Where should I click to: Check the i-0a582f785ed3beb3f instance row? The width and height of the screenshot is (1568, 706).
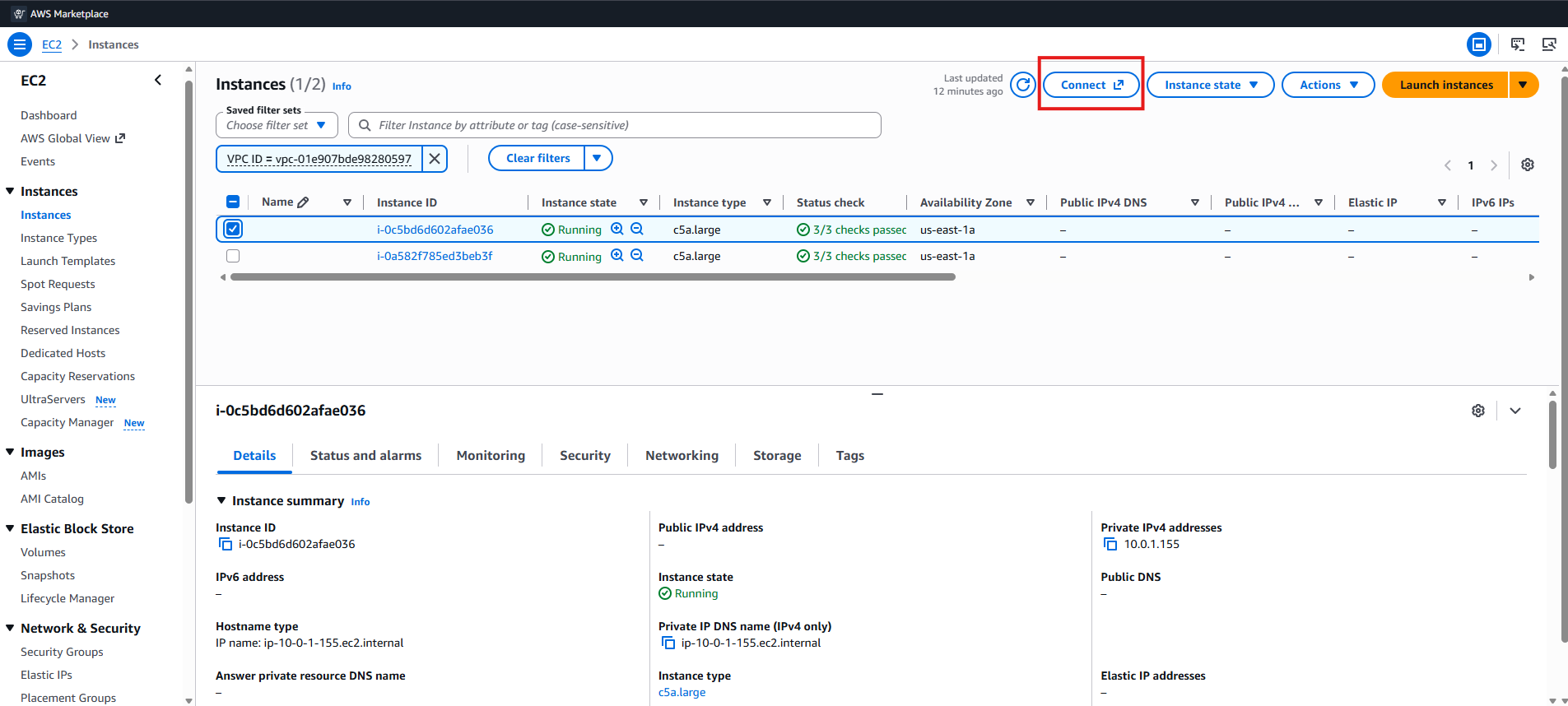(x=233, y=256)
